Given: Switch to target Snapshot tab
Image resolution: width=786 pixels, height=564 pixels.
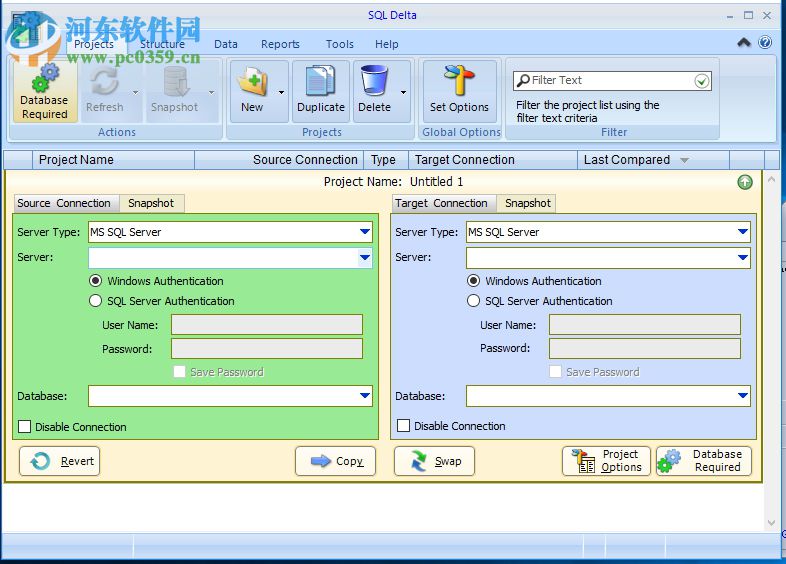Looking at the screenshot, I should pos(526,203).
